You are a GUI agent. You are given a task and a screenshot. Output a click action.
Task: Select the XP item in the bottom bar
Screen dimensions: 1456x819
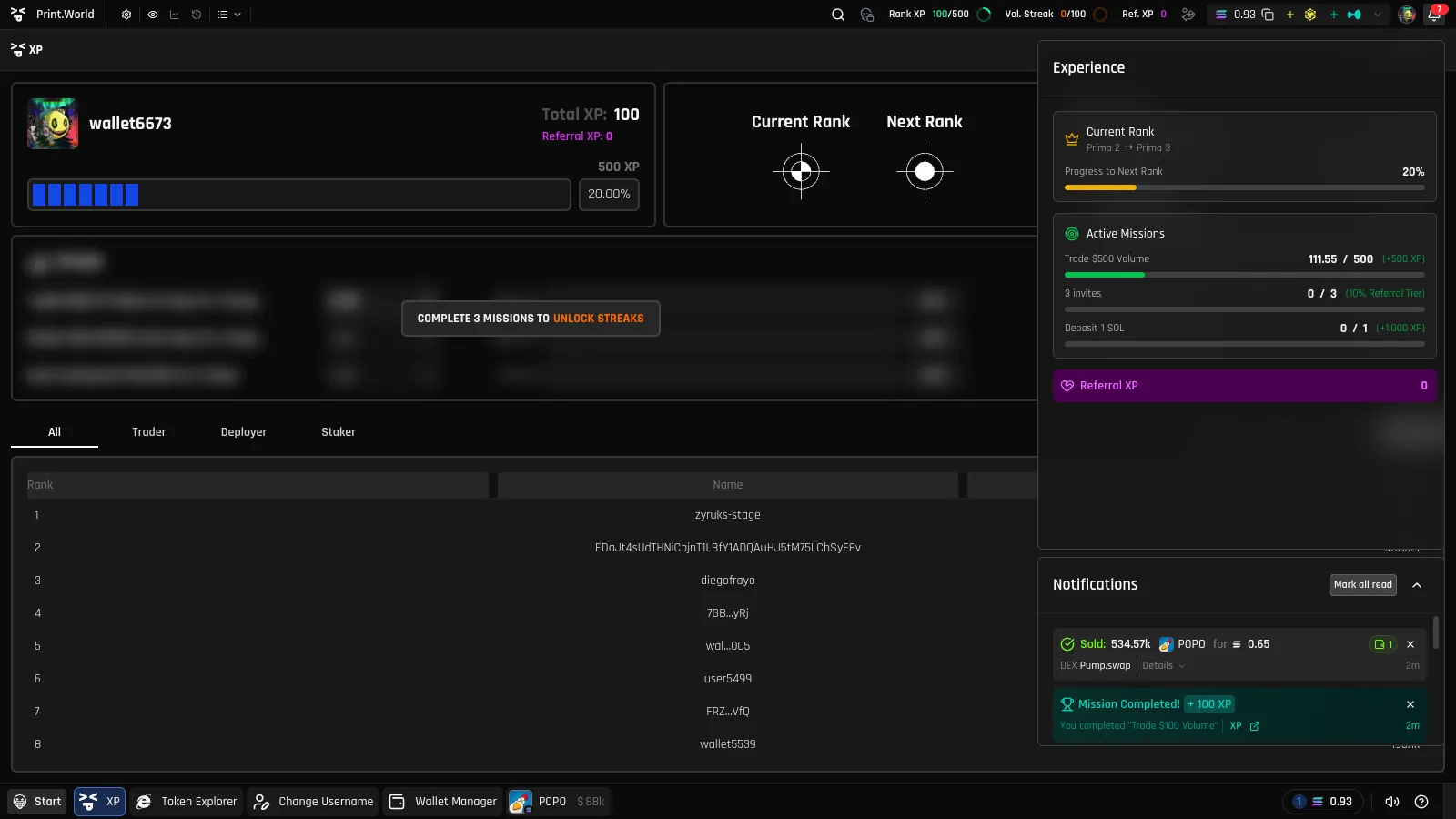100,802
